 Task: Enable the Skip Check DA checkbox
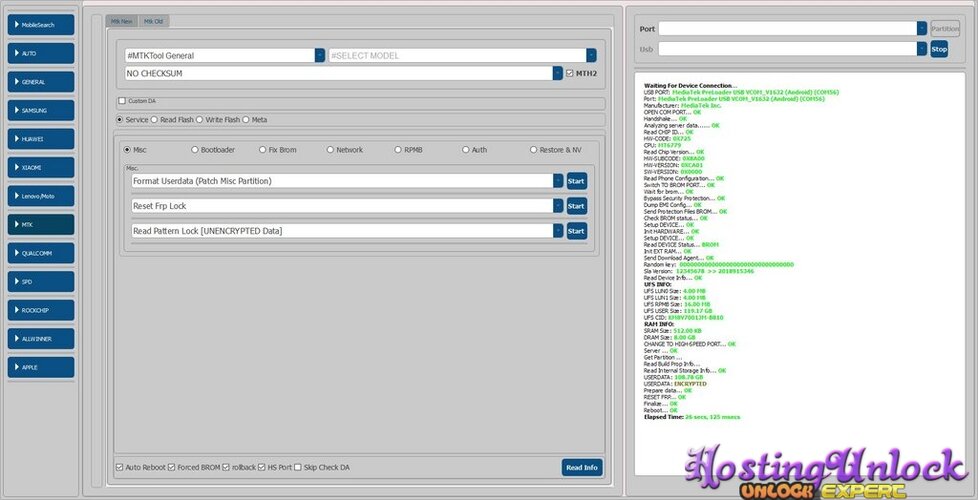pos(298,467)
